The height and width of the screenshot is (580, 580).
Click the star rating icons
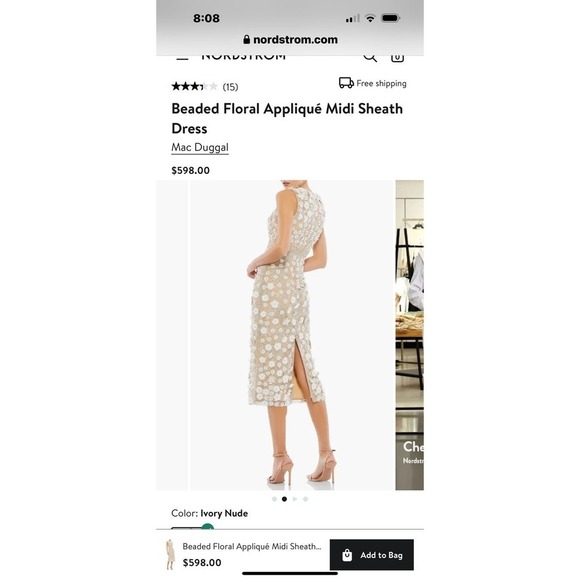click(x=194, y=87)
